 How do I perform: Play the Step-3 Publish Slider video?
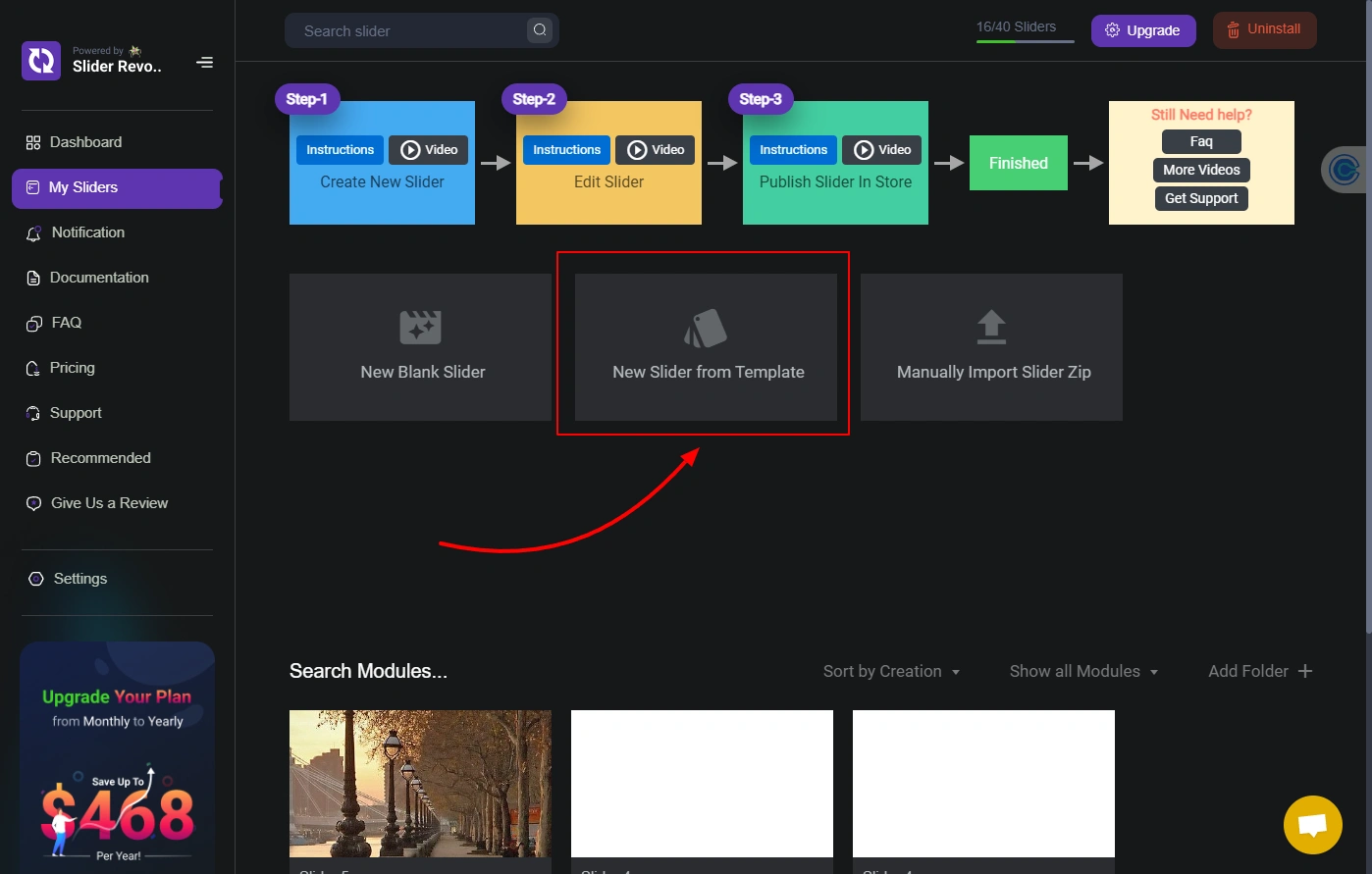click(882, 150)
